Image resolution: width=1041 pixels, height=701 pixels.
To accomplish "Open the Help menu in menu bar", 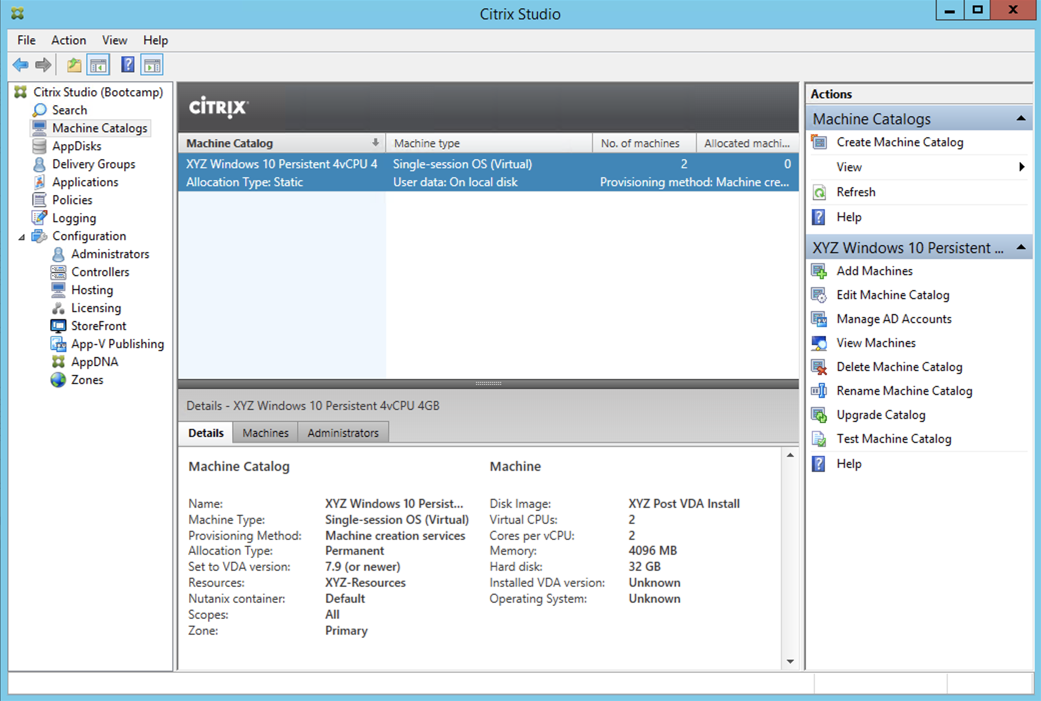I will [155, 40].
